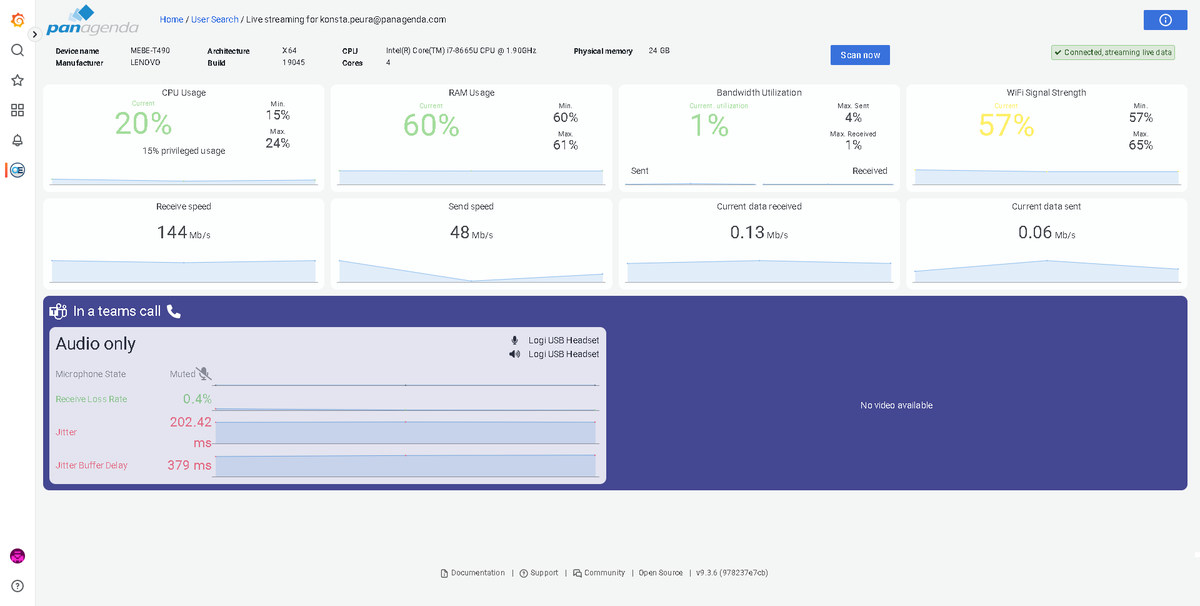
Task: Click the Jitter 202.42 ms value
Action: pos(191,432)
